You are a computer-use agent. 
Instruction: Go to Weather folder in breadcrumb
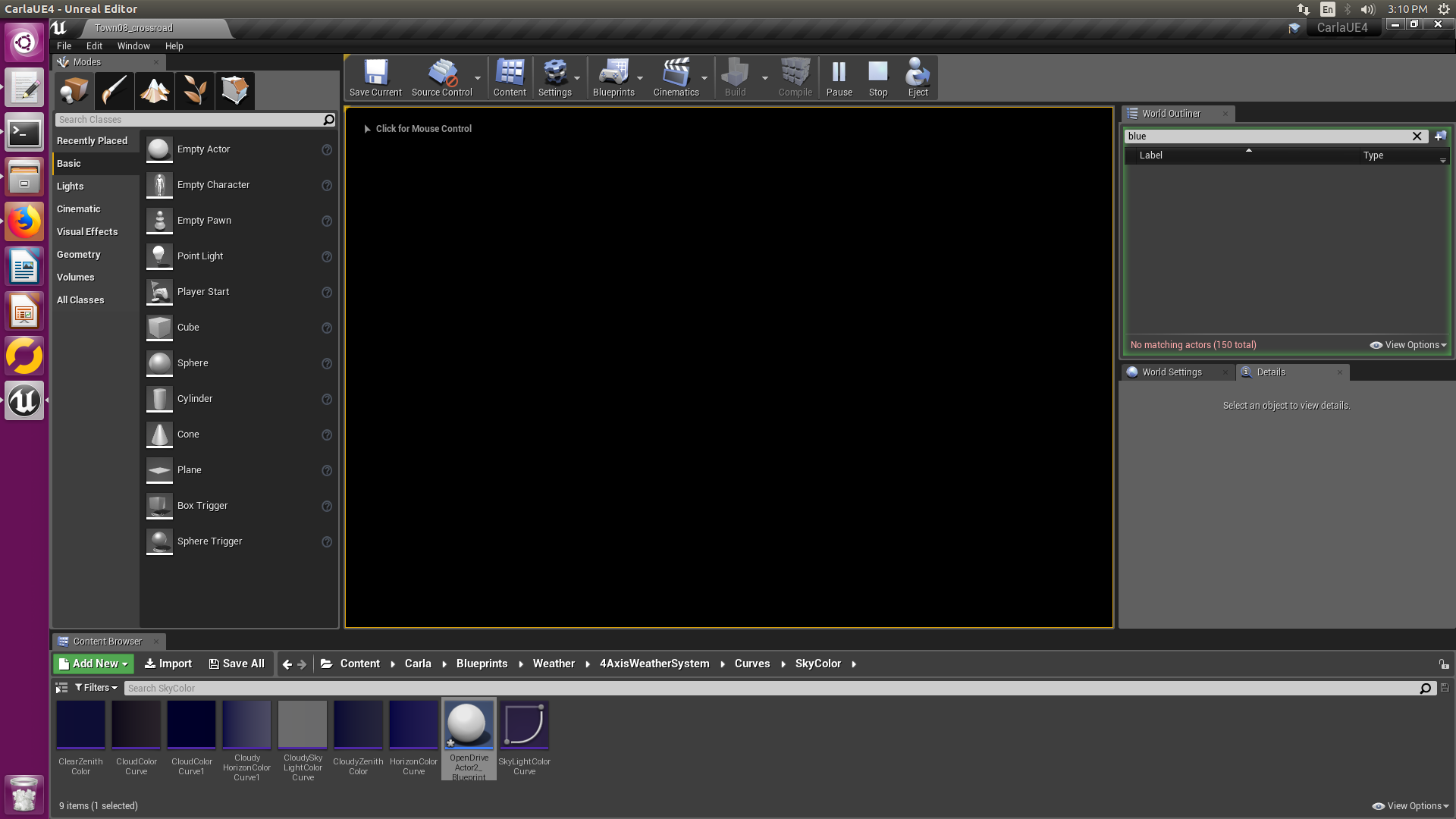coord(554,664)
